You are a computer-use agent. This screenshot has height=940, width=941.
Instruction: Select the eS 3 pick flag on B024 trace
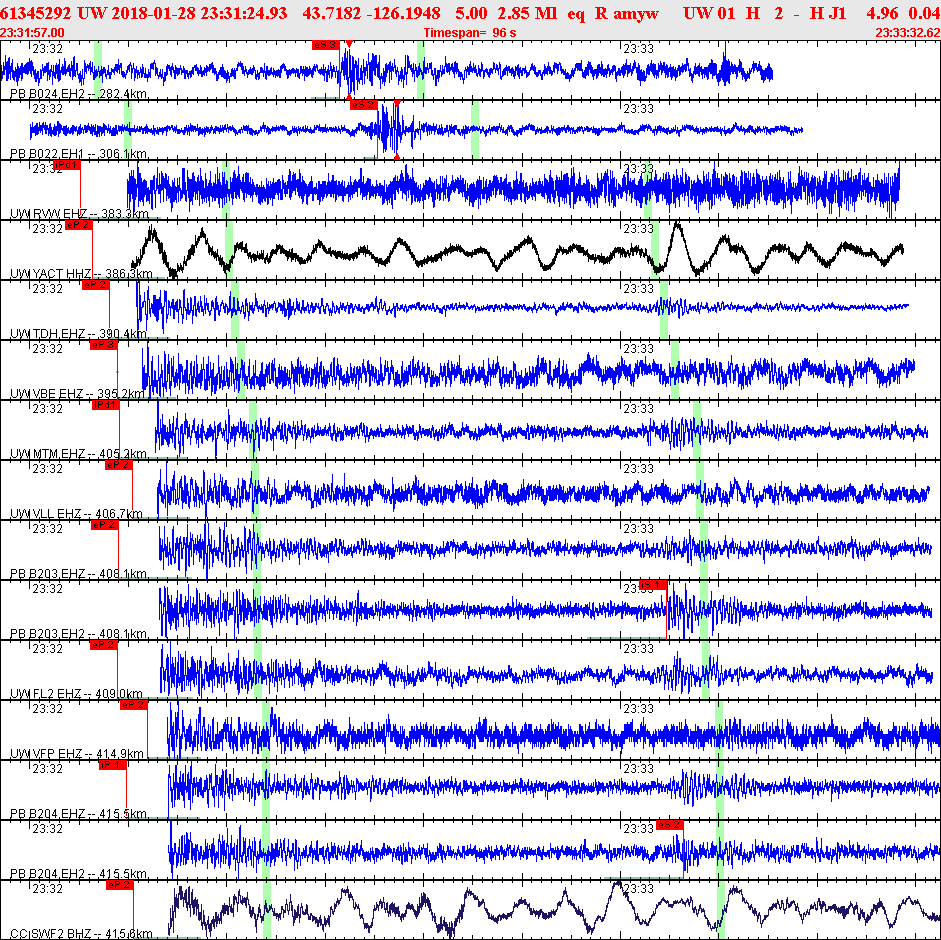(x=326, y=45)
